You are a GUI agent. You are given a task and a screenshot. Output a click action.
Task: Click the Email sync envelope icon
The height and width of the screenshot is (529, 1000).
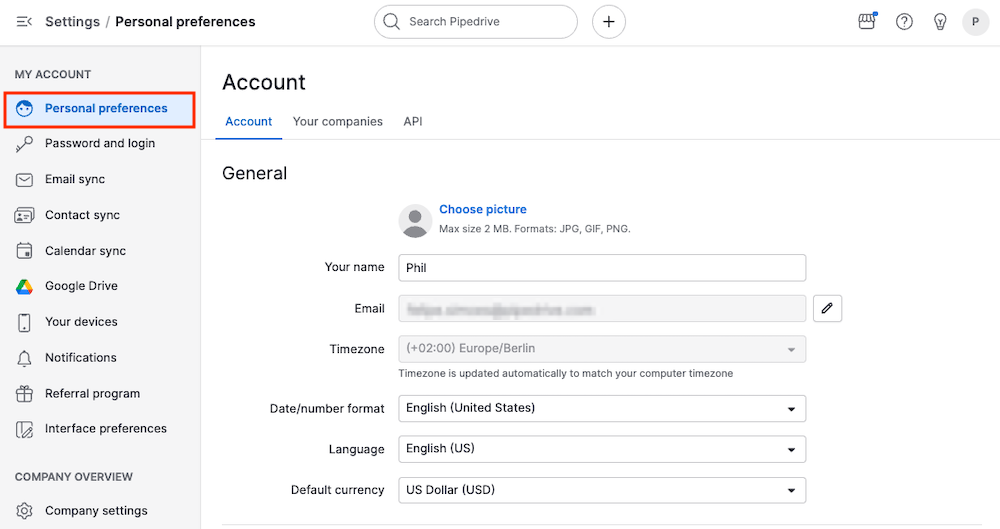click(24, 180)
